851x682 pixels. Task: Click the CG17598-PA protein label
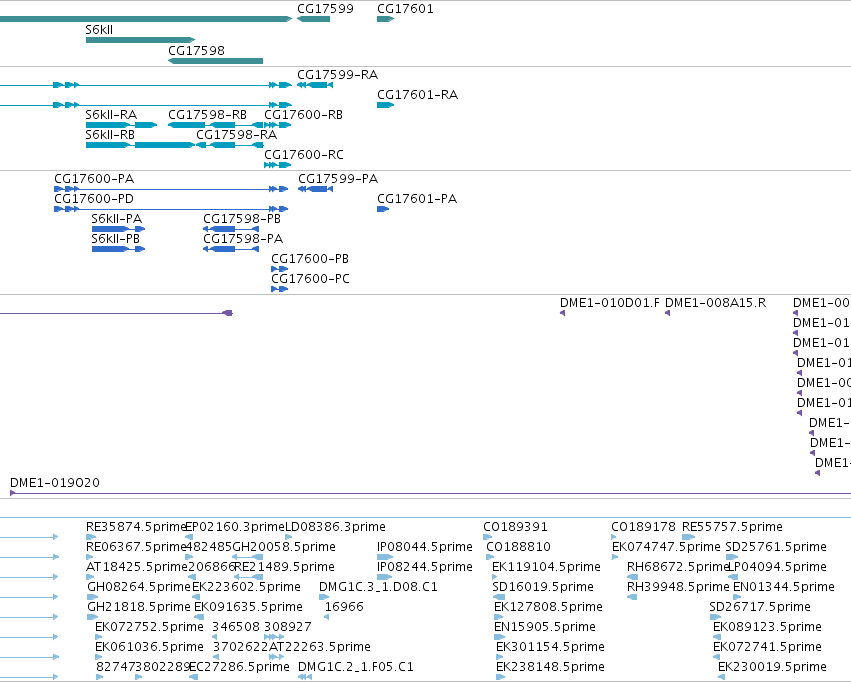click(243, 239)
